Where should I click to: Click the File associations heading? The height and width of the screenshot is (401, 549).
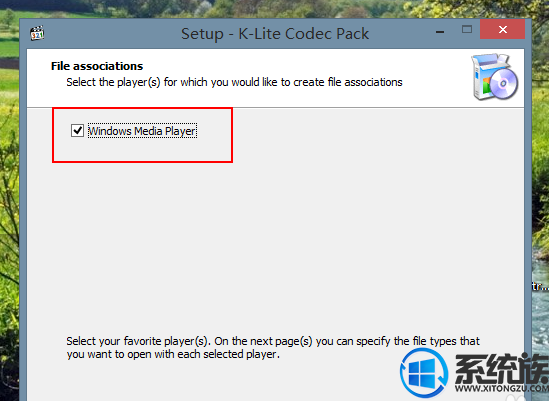(x=97, y=66)
